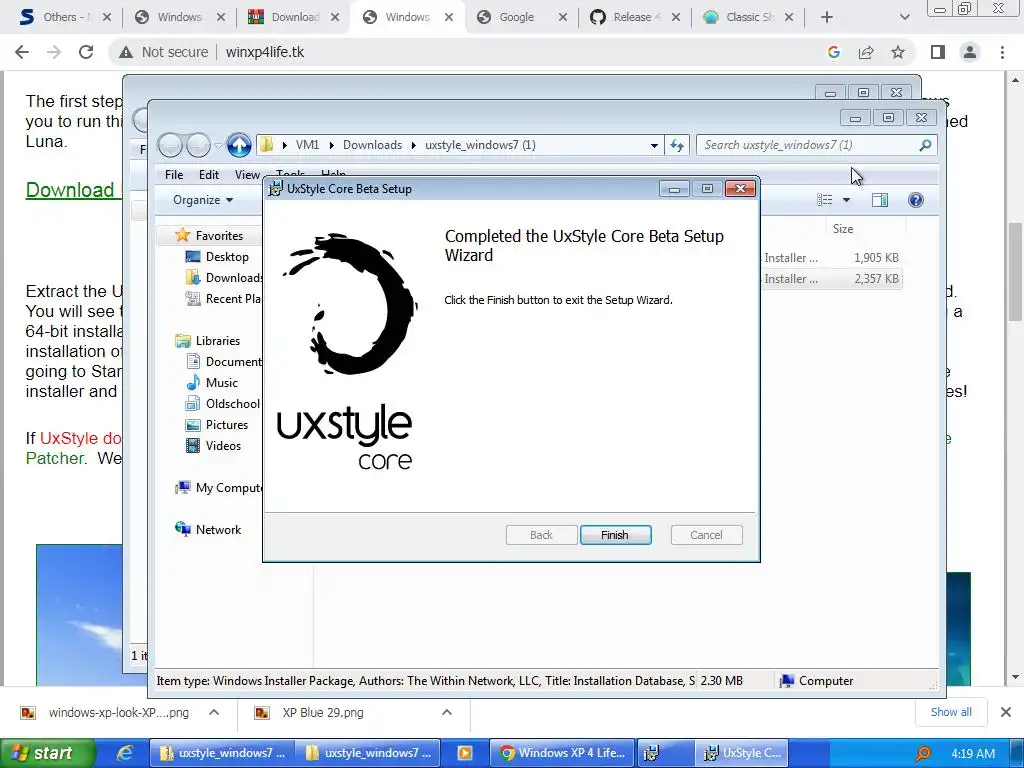Open Documents library in navigation pane
Screen dimensions: 1024x768
(x=224, y=361)
